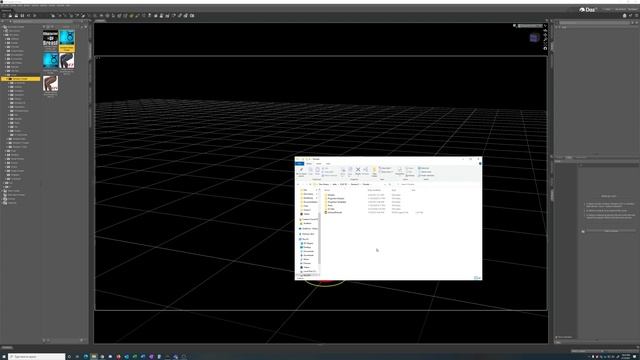Select the Character Breast thumbnail in content library
Screen dimensions: 640x360
51,39
